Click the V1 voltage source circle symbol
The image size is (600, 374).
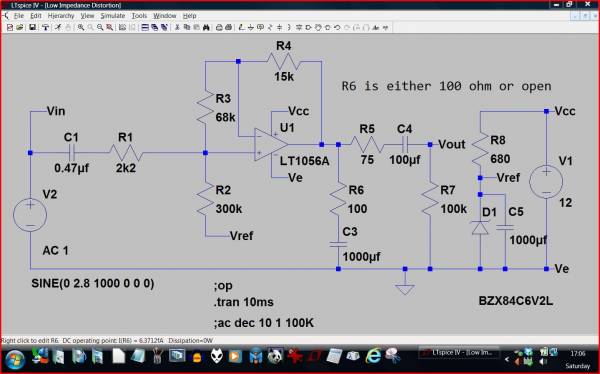pos(546,181)
